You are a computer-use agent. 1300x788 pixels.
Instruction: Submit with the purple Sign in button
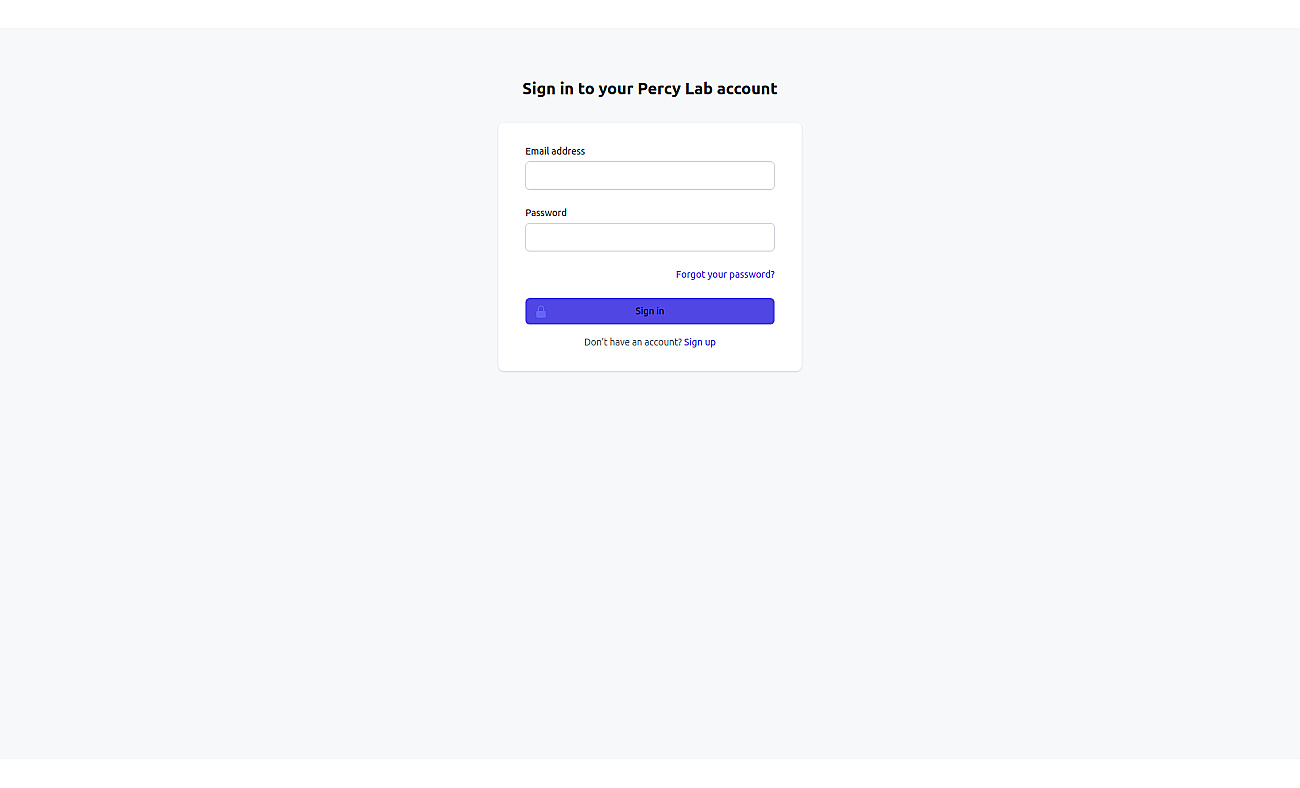(650, 311)
